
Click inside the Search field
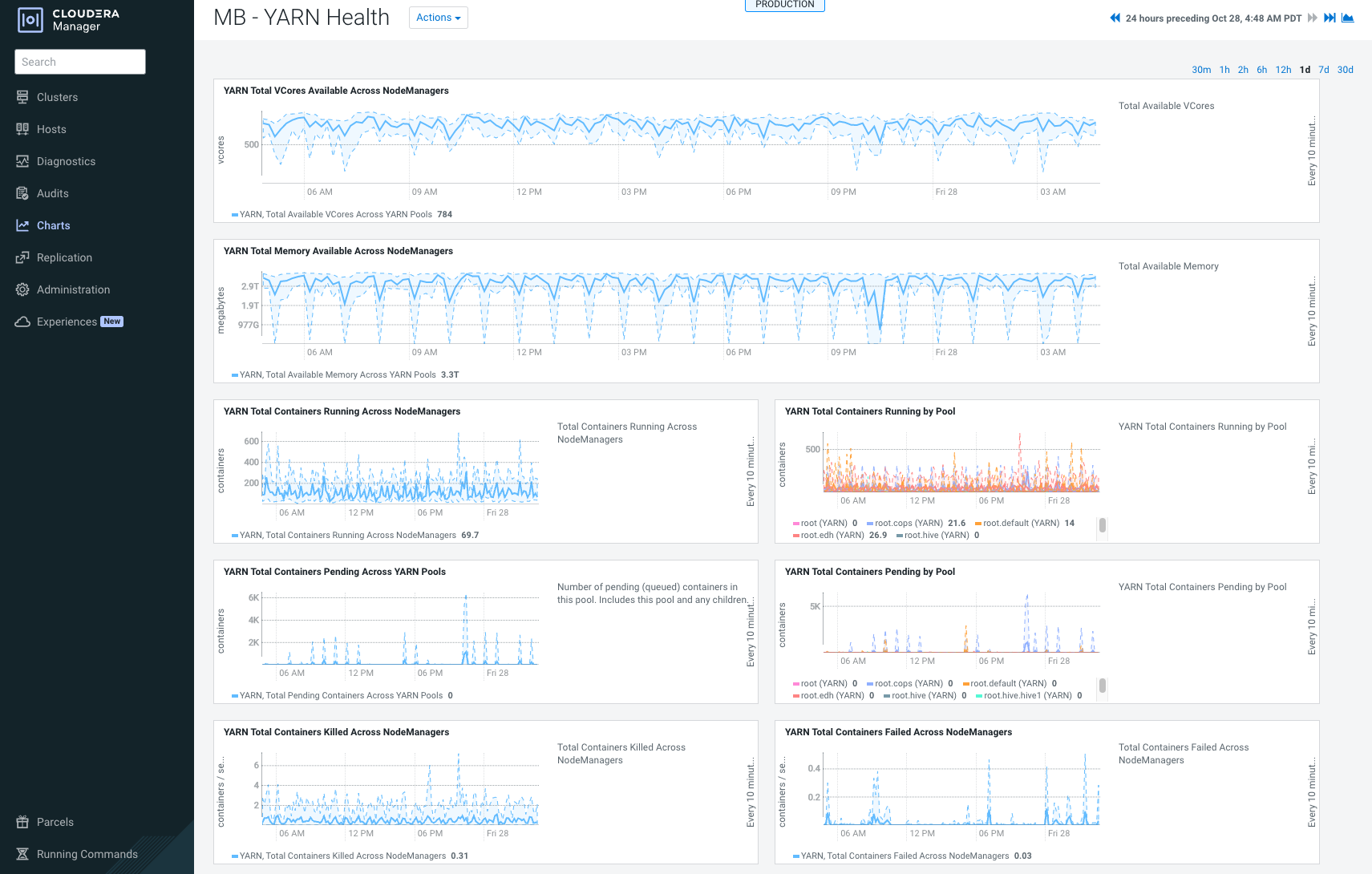click(80, 62)
